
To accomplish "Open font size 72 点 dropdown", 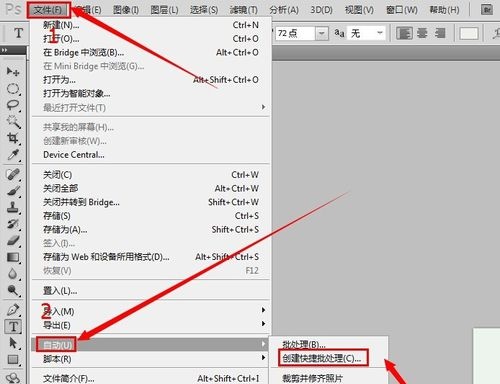I will click(x=322, y=33).
